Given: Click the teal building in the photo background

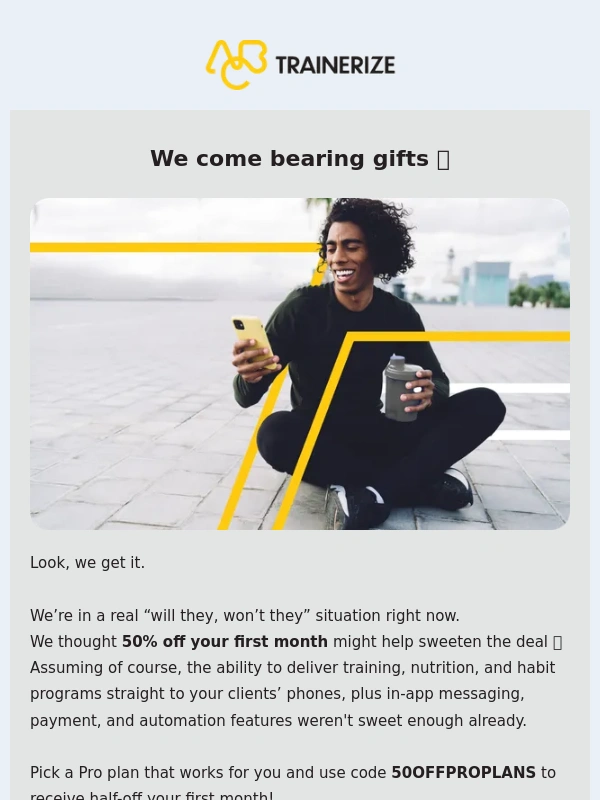Looking at the screenshot, I should click(x=485, y=283).
